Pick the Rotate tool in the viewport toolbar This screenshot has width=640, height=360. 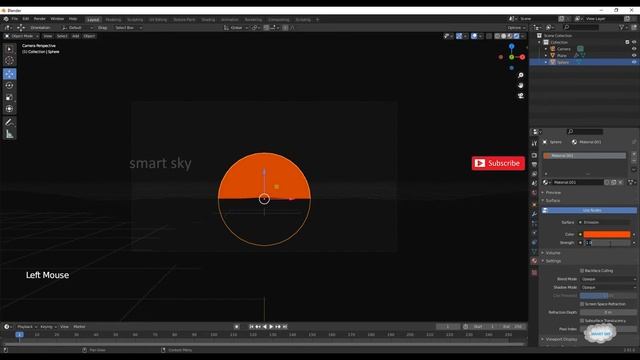pos(9,86)
